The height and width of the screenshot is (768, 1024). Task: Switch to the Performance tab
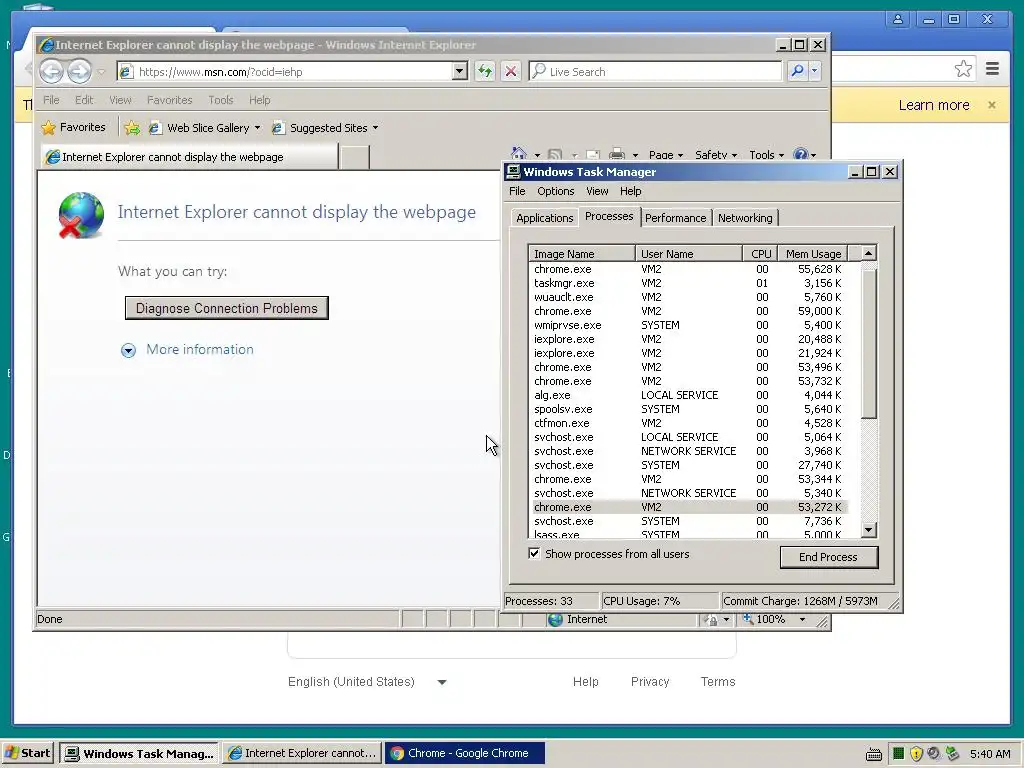click(675, 218)
